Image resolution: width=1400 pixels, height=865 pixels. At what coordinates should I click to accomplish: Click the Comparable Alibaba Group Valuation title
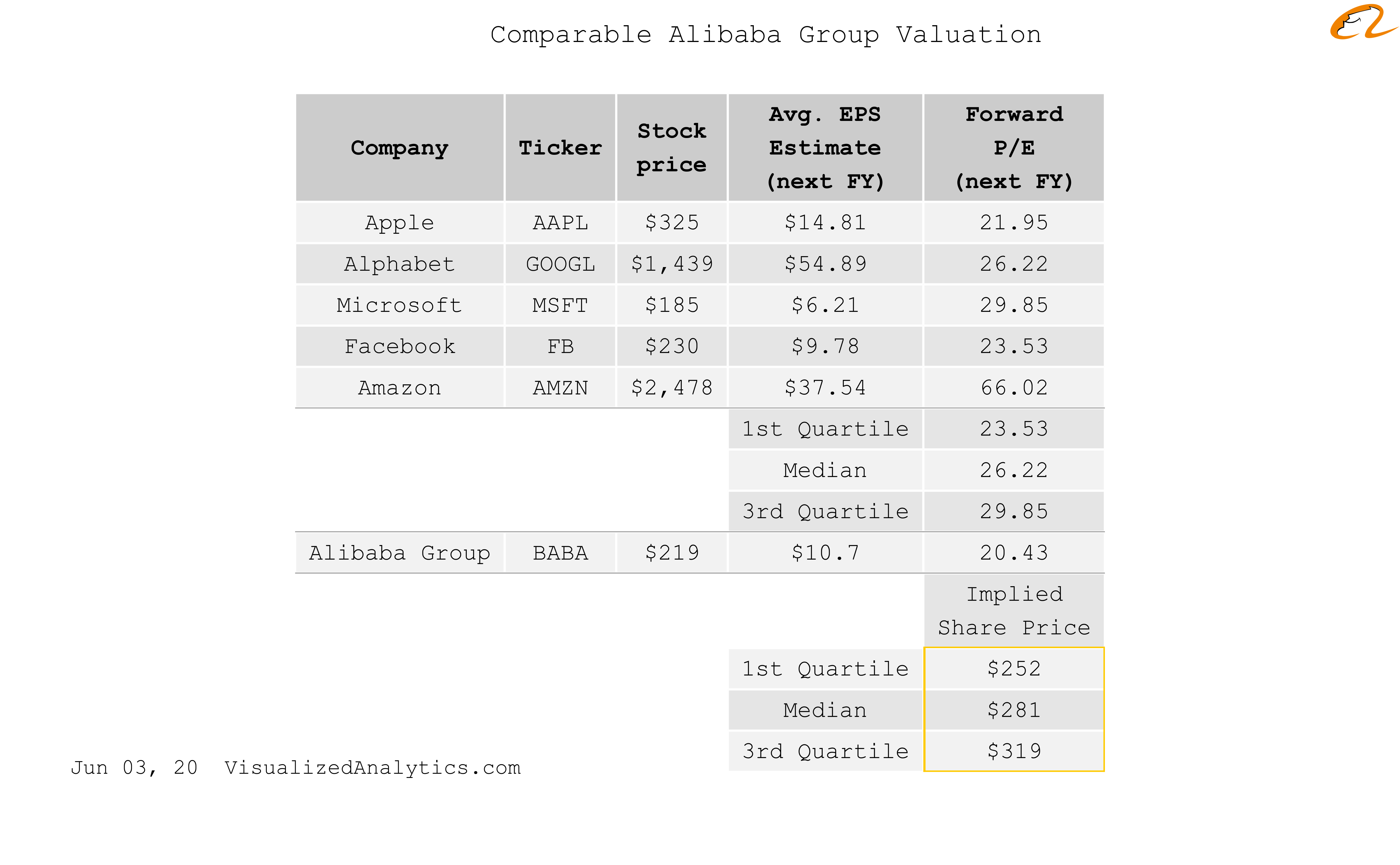point(766,34)
